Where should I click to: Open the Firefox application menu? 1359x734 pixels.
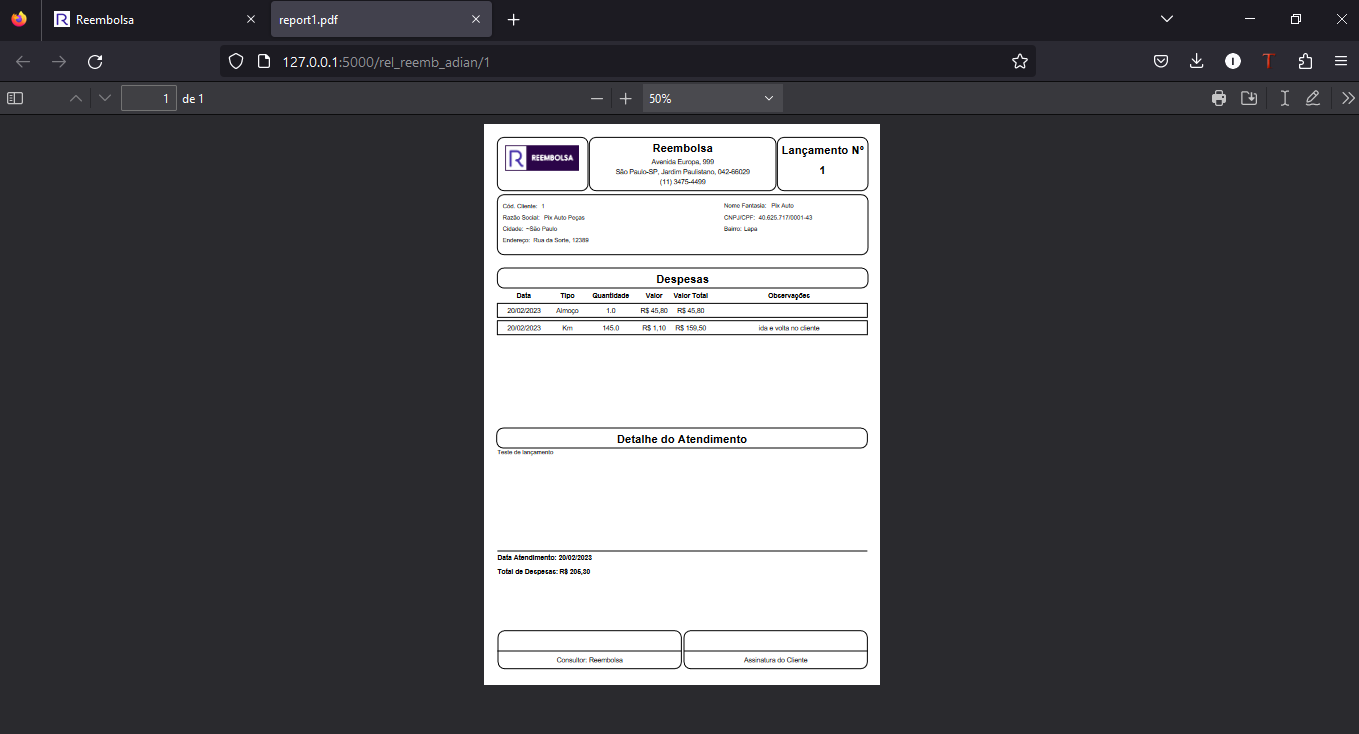click(x=1340, y=61)
